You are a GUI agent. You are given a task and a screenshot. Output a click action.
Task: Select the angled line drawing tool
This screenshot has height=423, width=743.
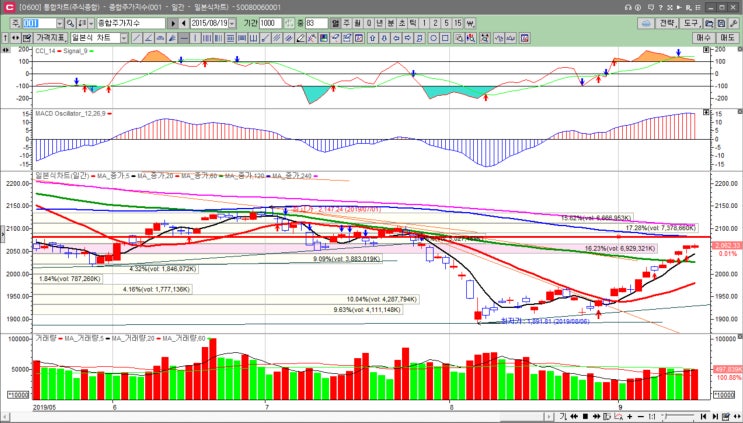pyautogui.click(x=149, y=38)
